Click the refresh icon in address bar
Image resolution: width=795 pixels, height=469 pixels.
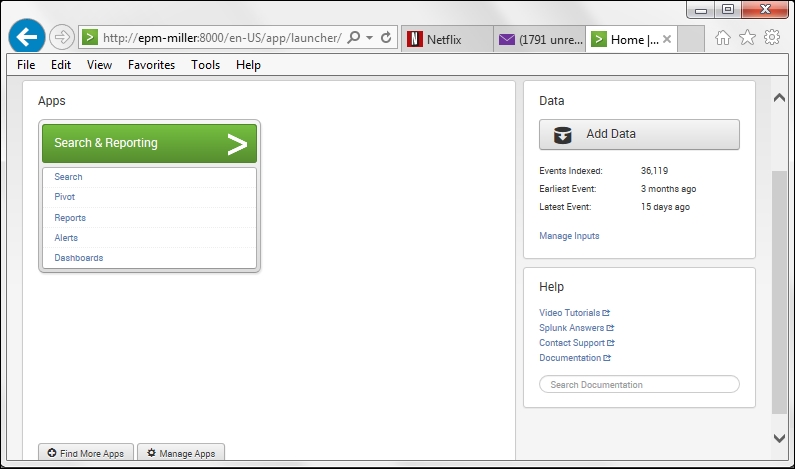pos(386,38)
